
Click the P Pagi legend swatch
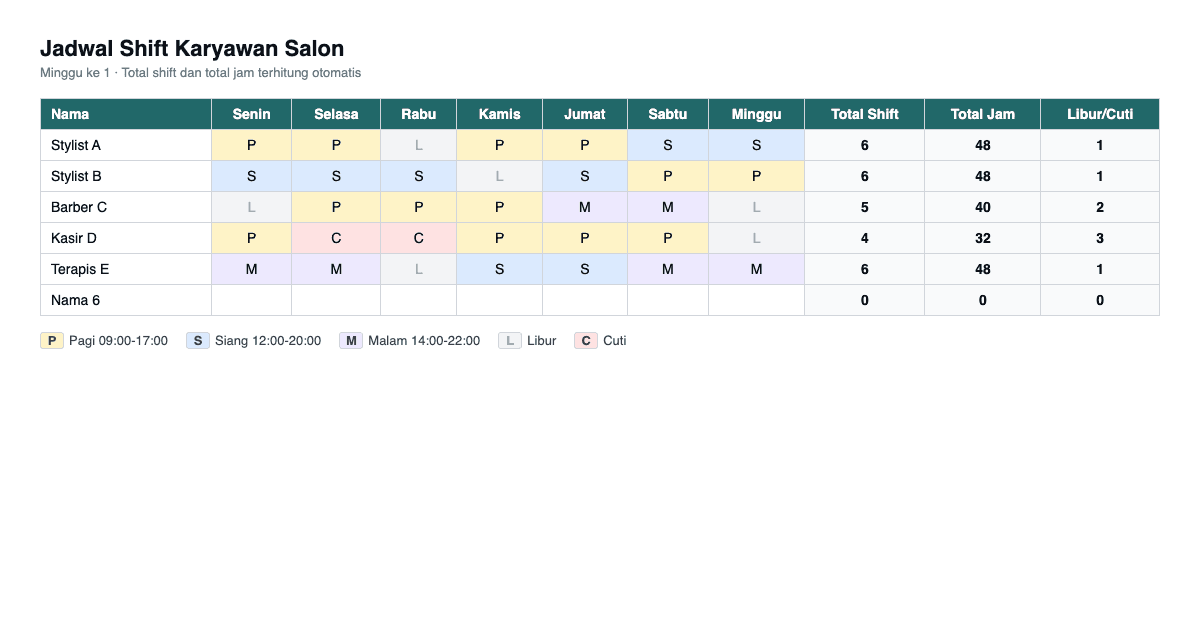coord(52,340)
